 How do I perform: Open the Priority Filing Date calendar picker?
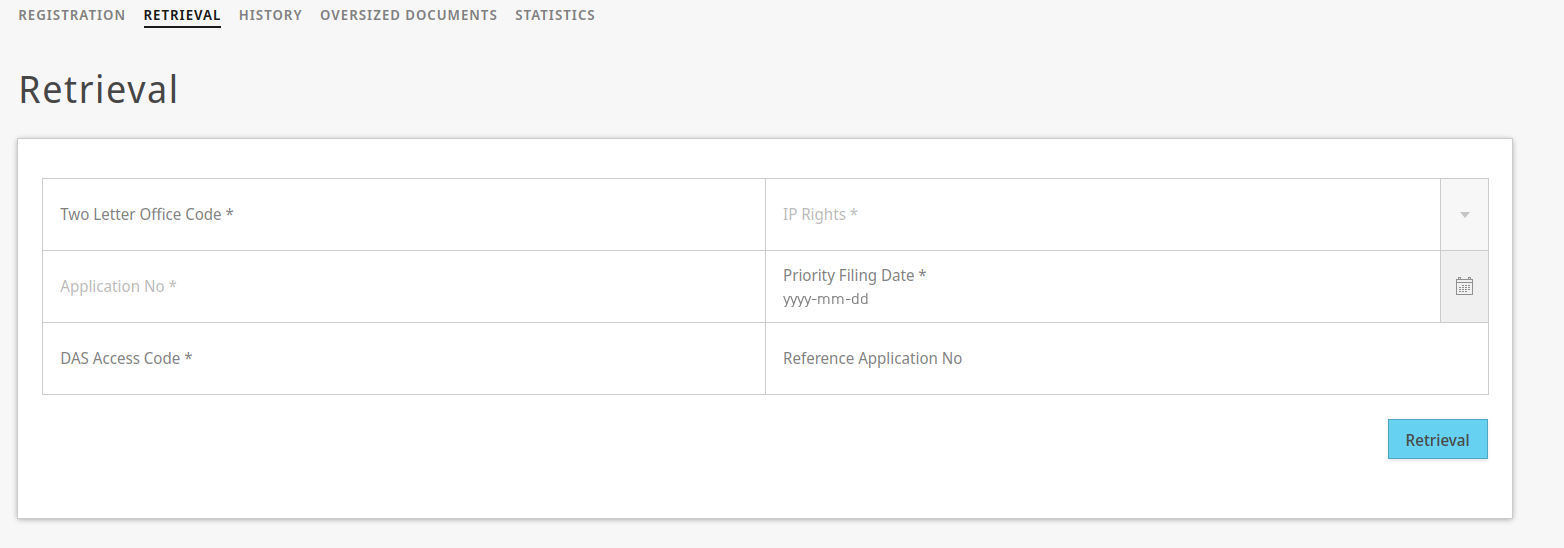pyautogui.click(x=1464, y=286)
